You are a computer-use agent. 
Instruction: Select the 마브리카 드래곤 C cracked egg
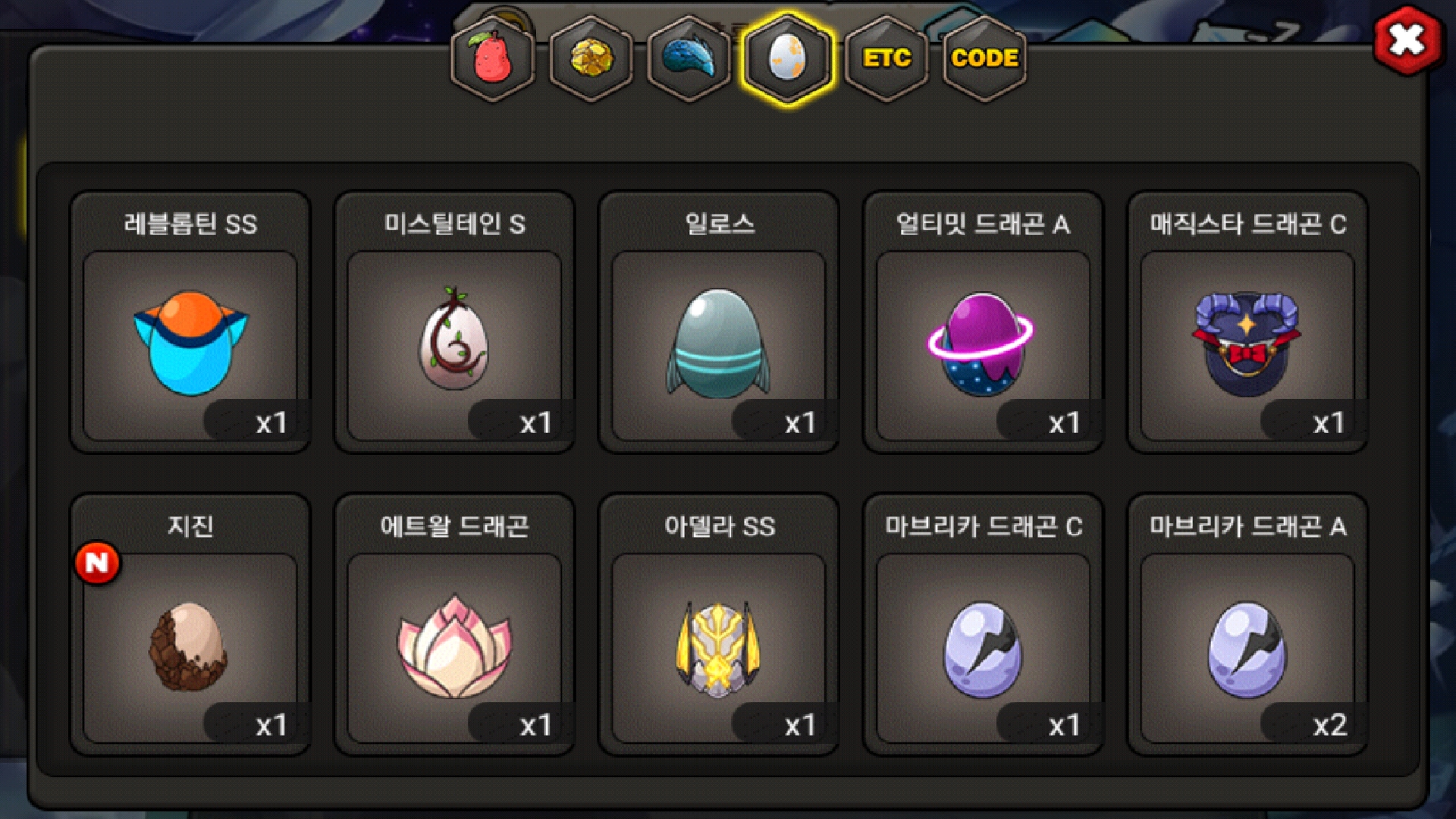click(983, 648)
